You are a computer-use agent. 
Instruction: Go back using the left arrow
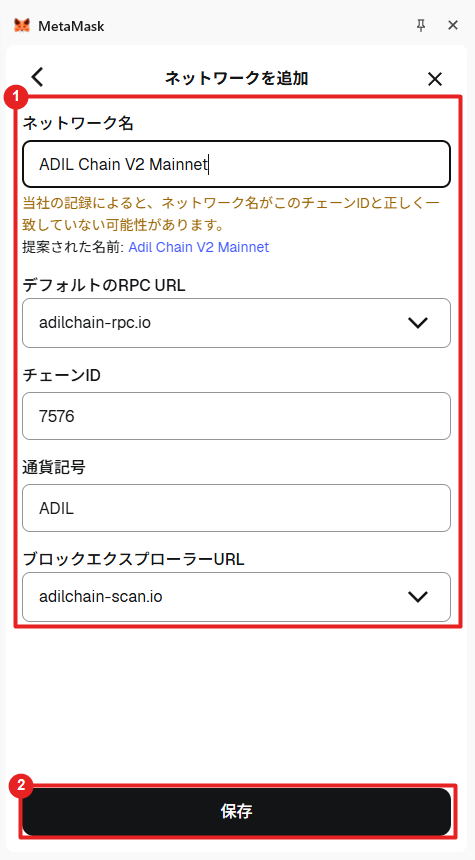tap(37, 77)
